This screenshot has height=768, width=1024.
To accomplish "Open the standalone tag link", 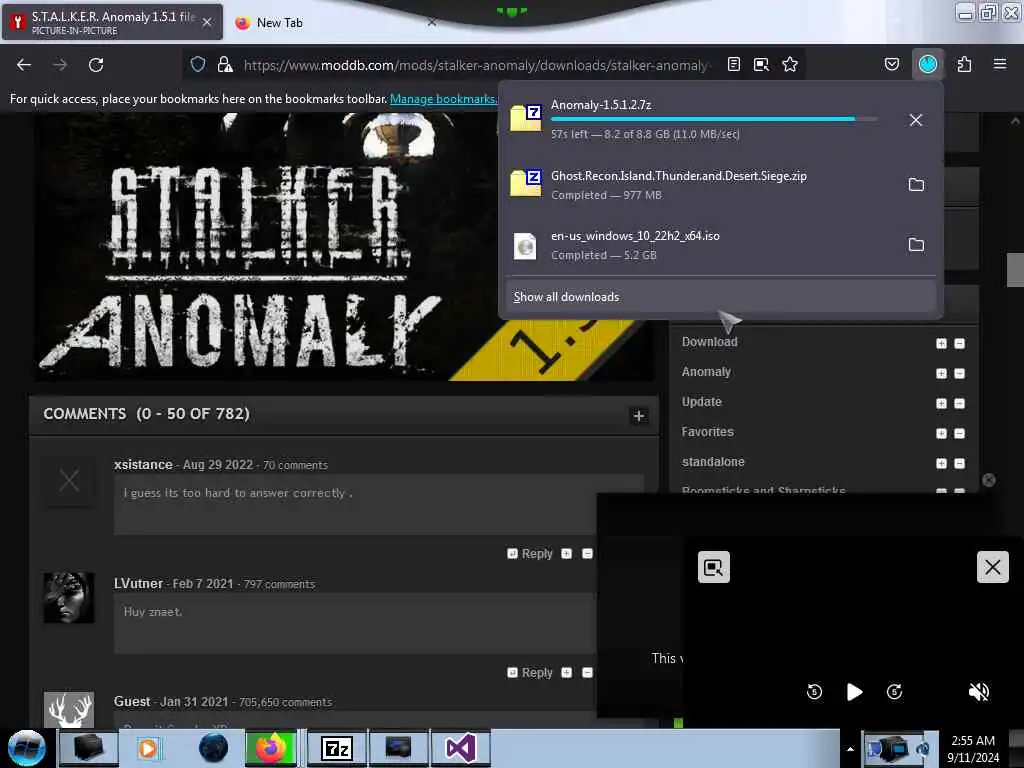I will [713, 462].
